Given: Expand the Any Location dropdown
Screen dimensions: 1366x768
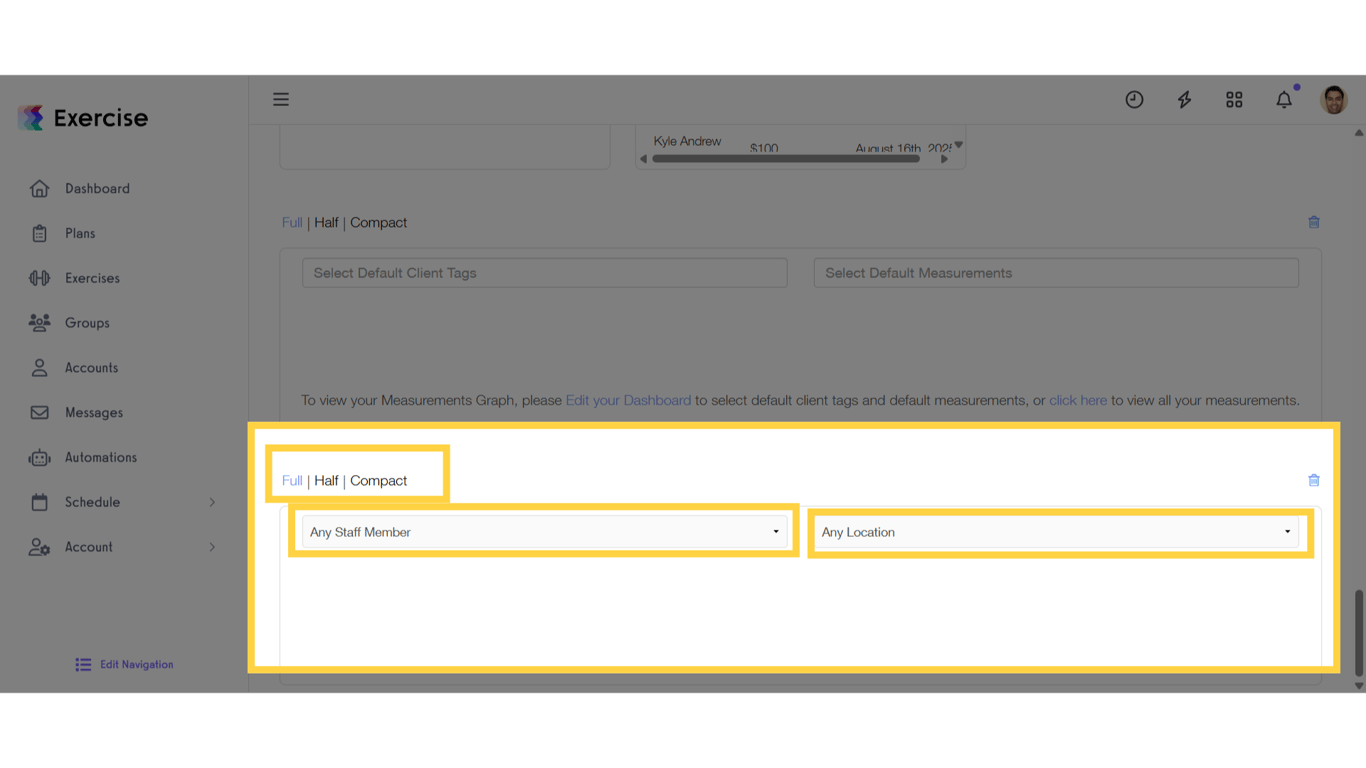Looking at the screenshot, I should tap(1058, 532).
